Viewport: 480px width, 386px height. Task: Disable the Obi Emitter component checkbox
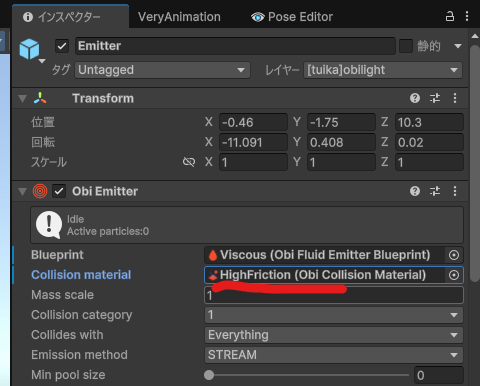[59, 191]
